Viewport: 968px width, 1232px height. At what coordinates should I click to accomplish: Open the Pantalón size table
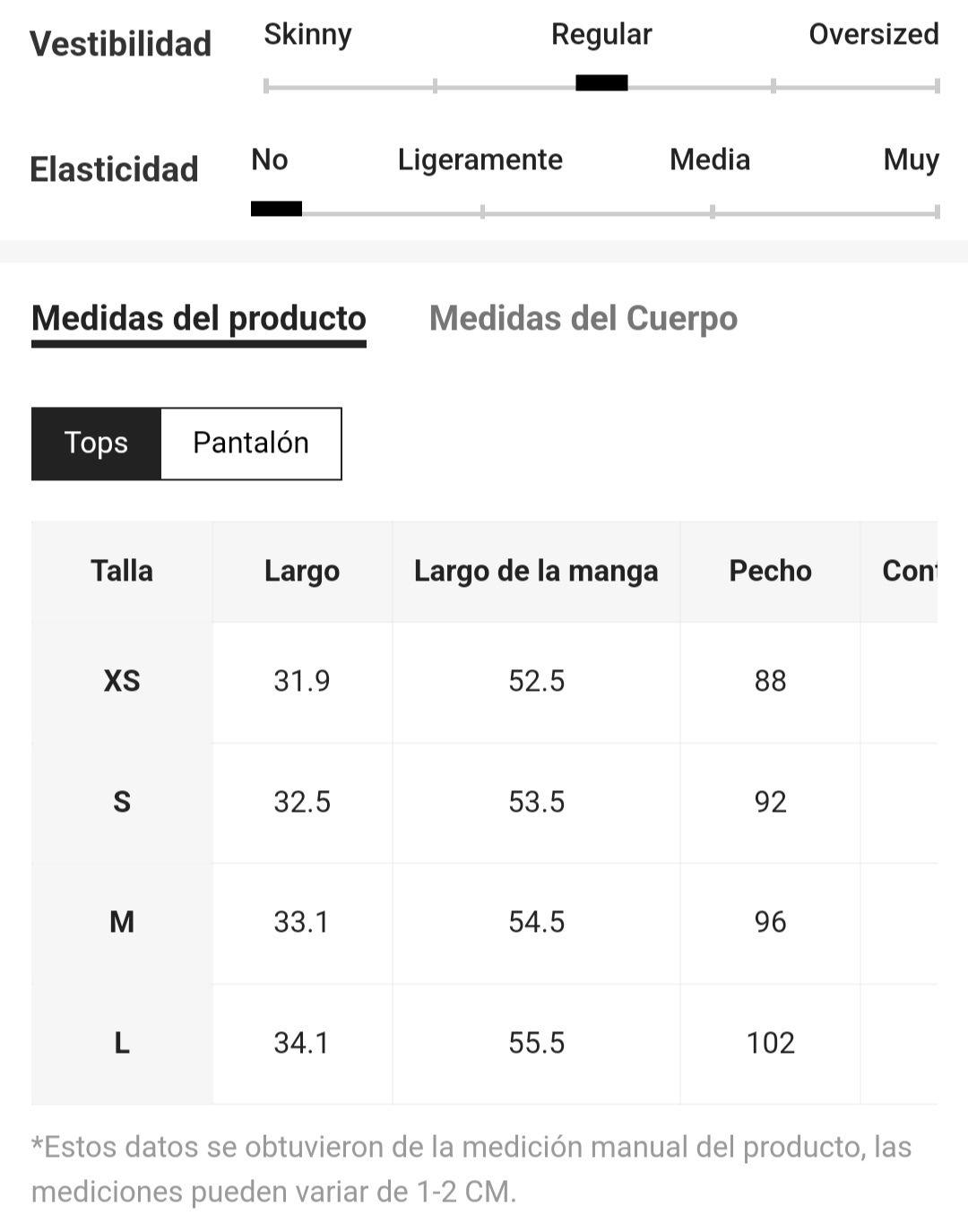pos(251,444)
